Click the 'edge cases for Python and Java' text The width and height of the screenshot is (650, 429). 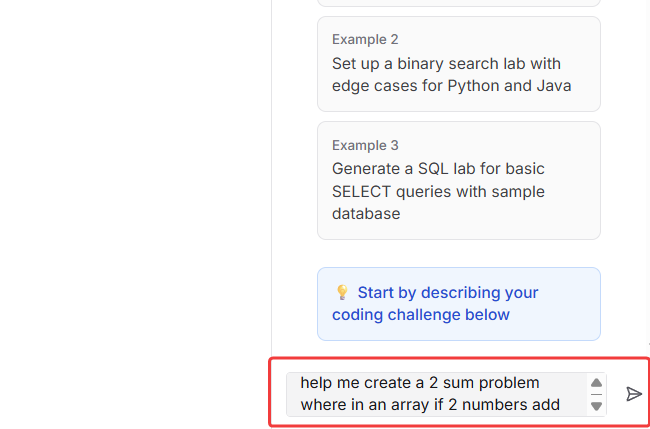451,86
